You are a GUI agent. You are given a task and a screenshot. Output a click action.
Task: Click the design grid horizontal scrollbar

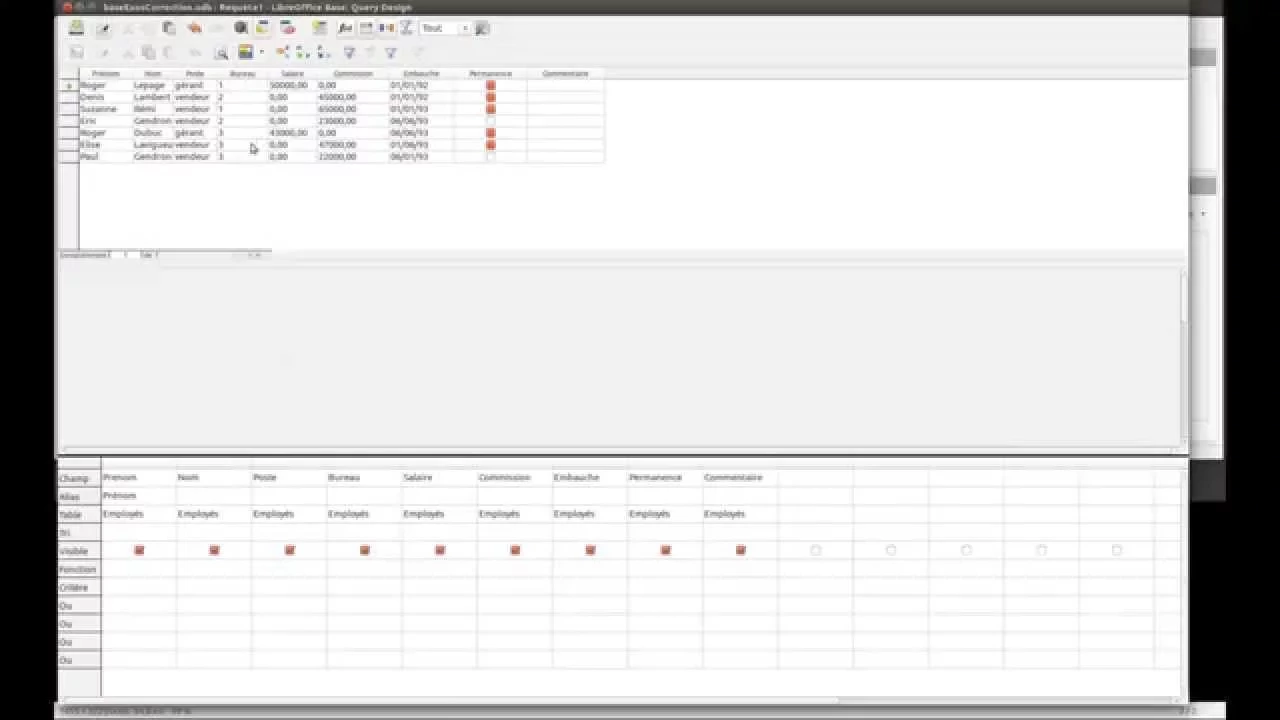pyautogui.click(x=620, y=700)
